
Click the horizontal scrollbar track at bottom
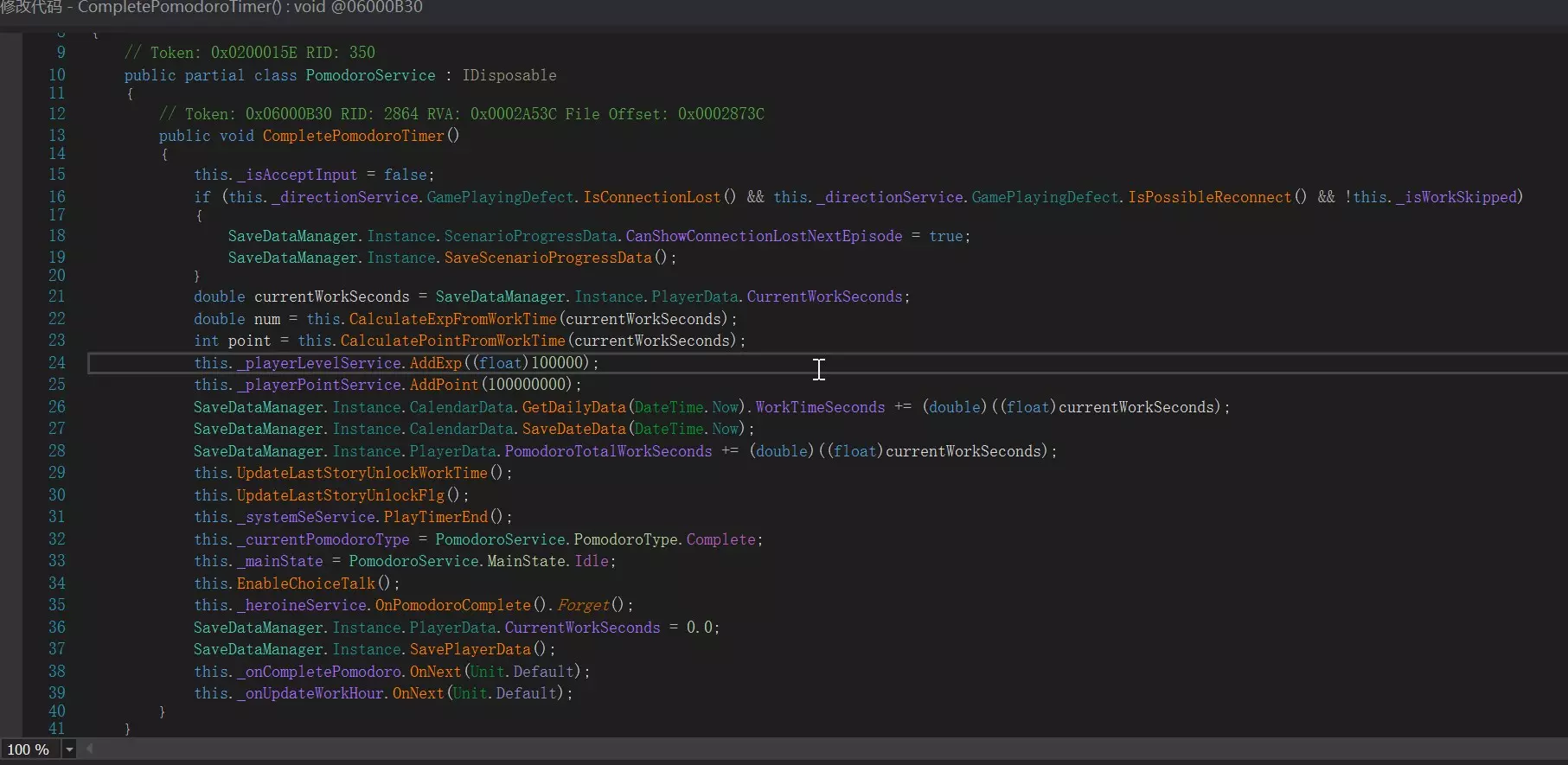pos(778,749)
